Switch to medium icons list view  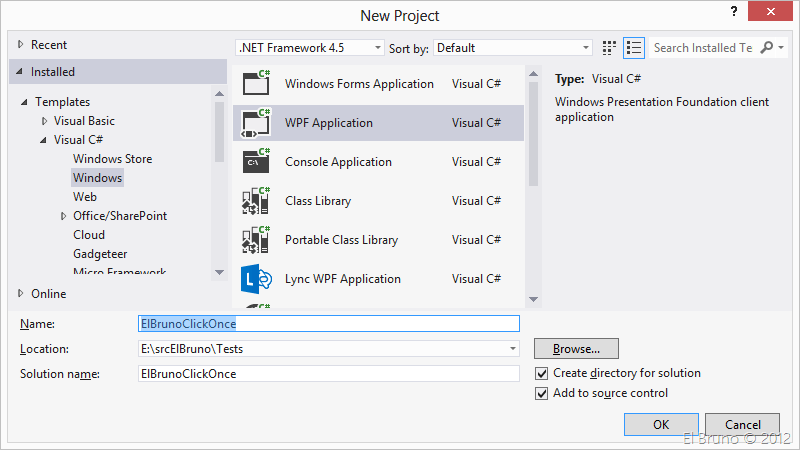click(634, 48)
